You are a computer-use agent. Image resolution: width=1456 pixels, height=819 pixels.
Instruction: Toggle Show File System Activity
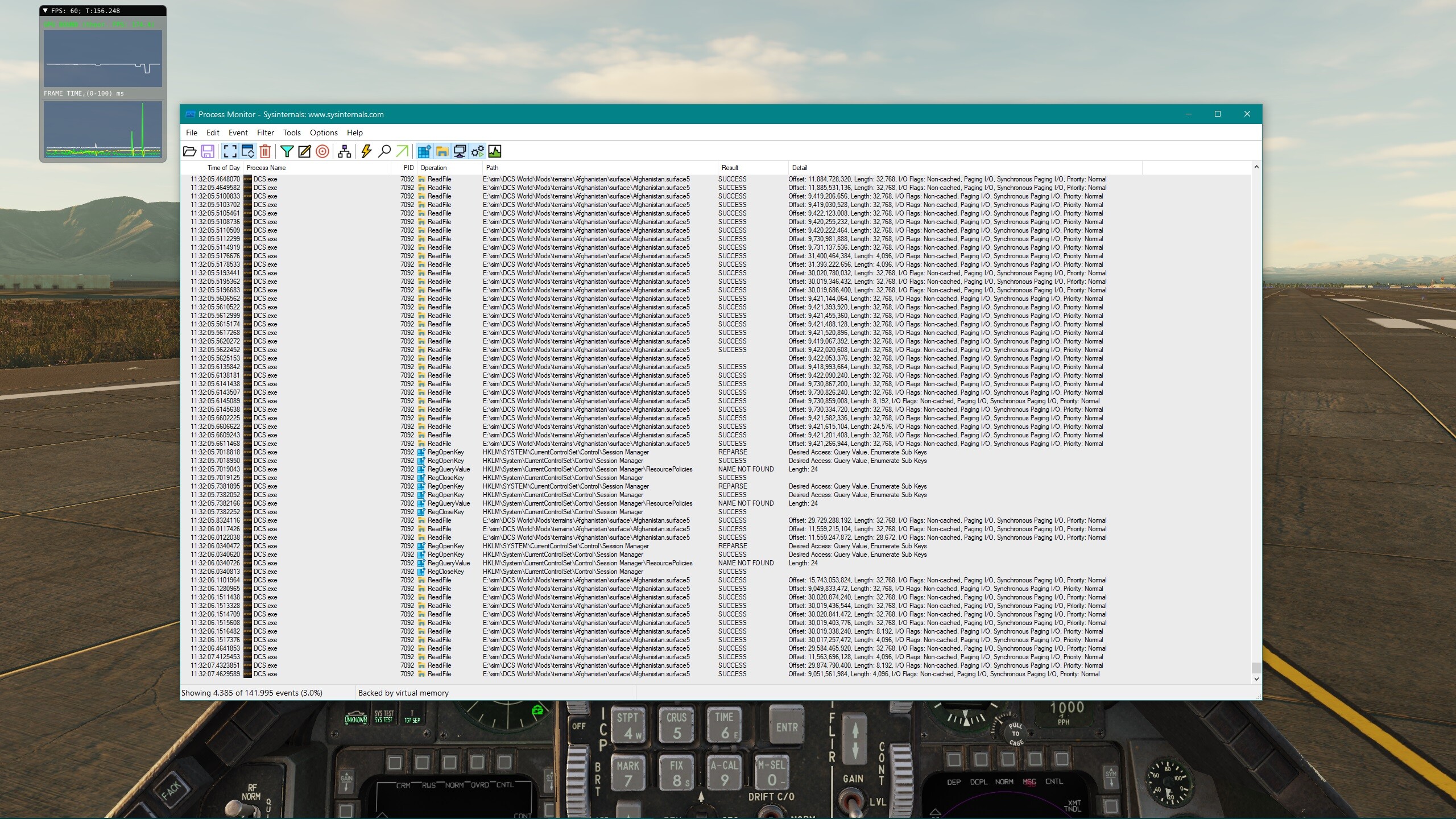pos(442,151)
